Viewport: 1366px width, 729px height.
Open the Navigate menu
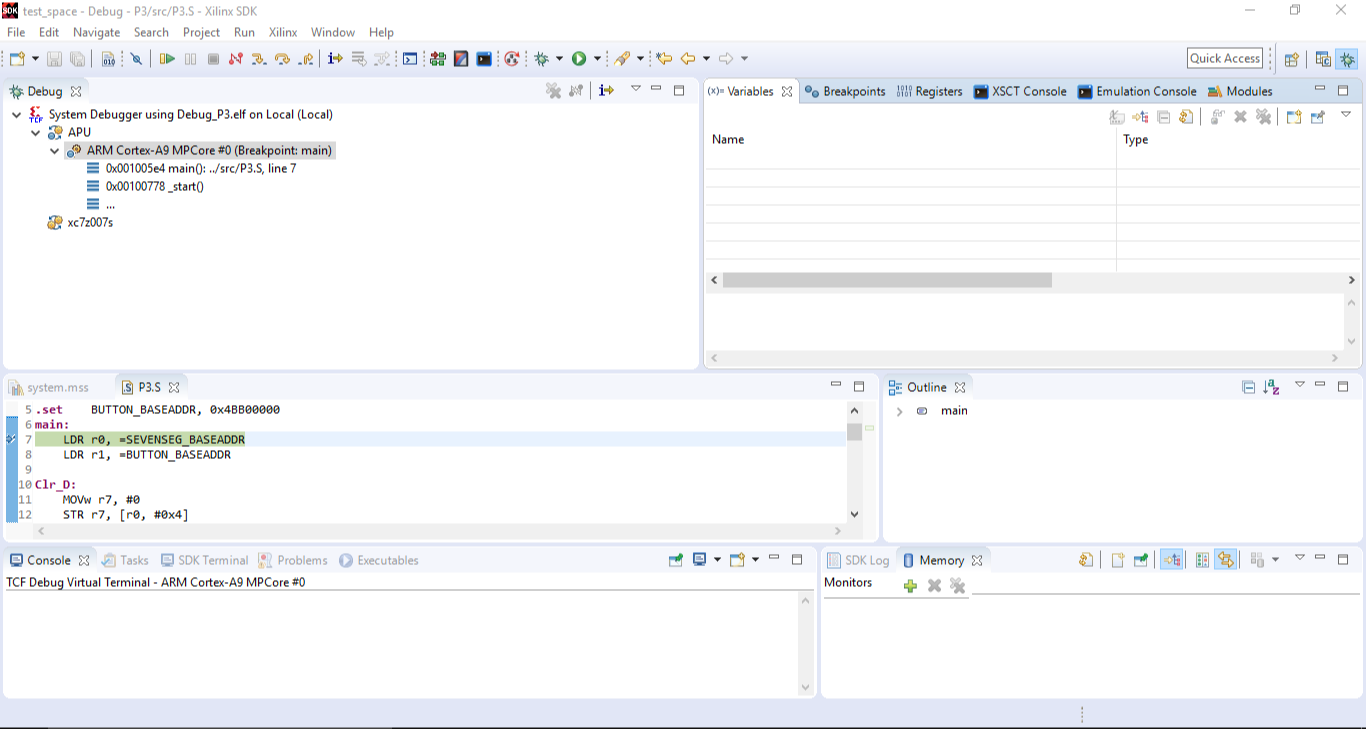click(x=97, y=32)
